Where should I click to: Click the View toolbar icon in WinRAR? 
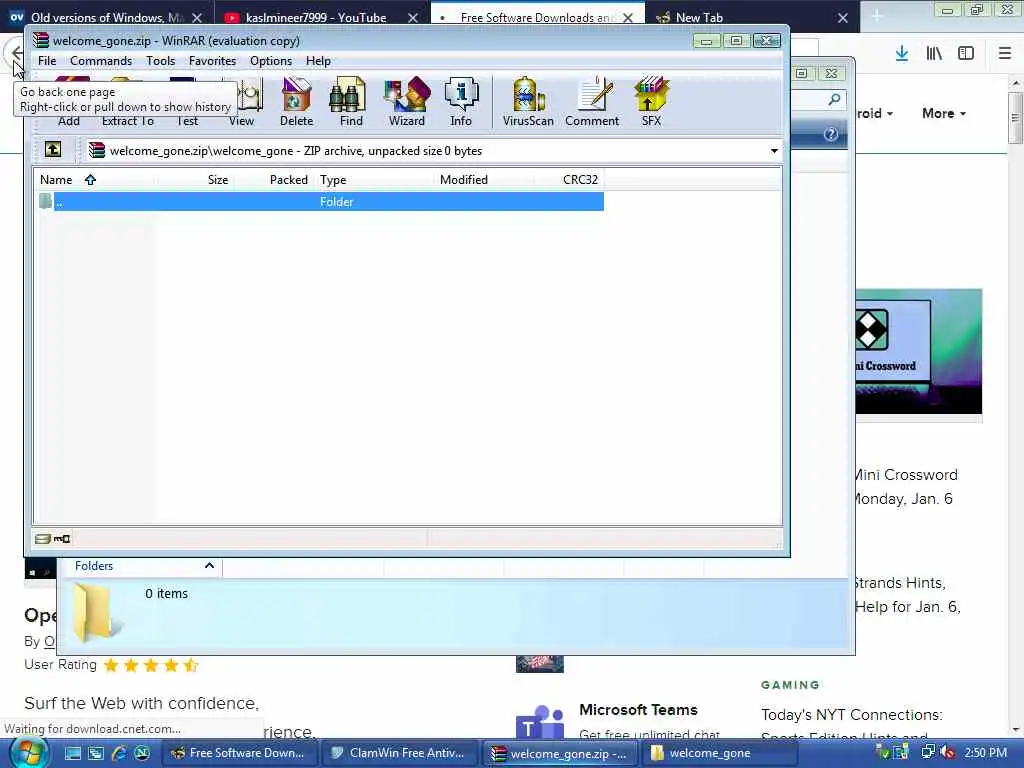click(x=247, y=101)
